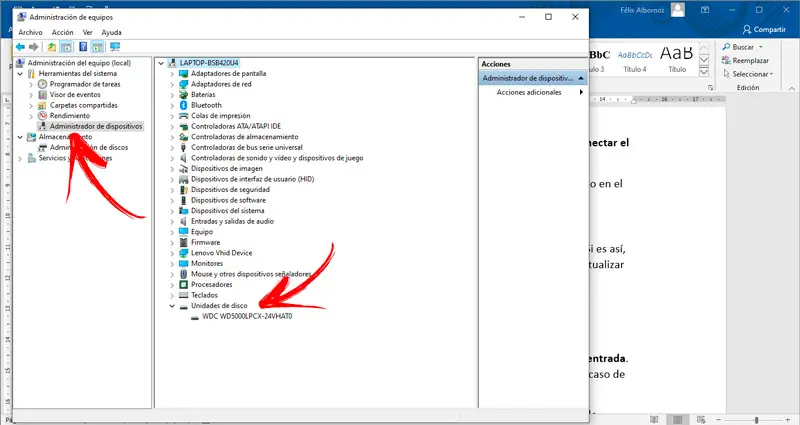The image size is (800, 425).
Task: Click Controladoras de almacenamiento icon
Action: pos(184,137)
